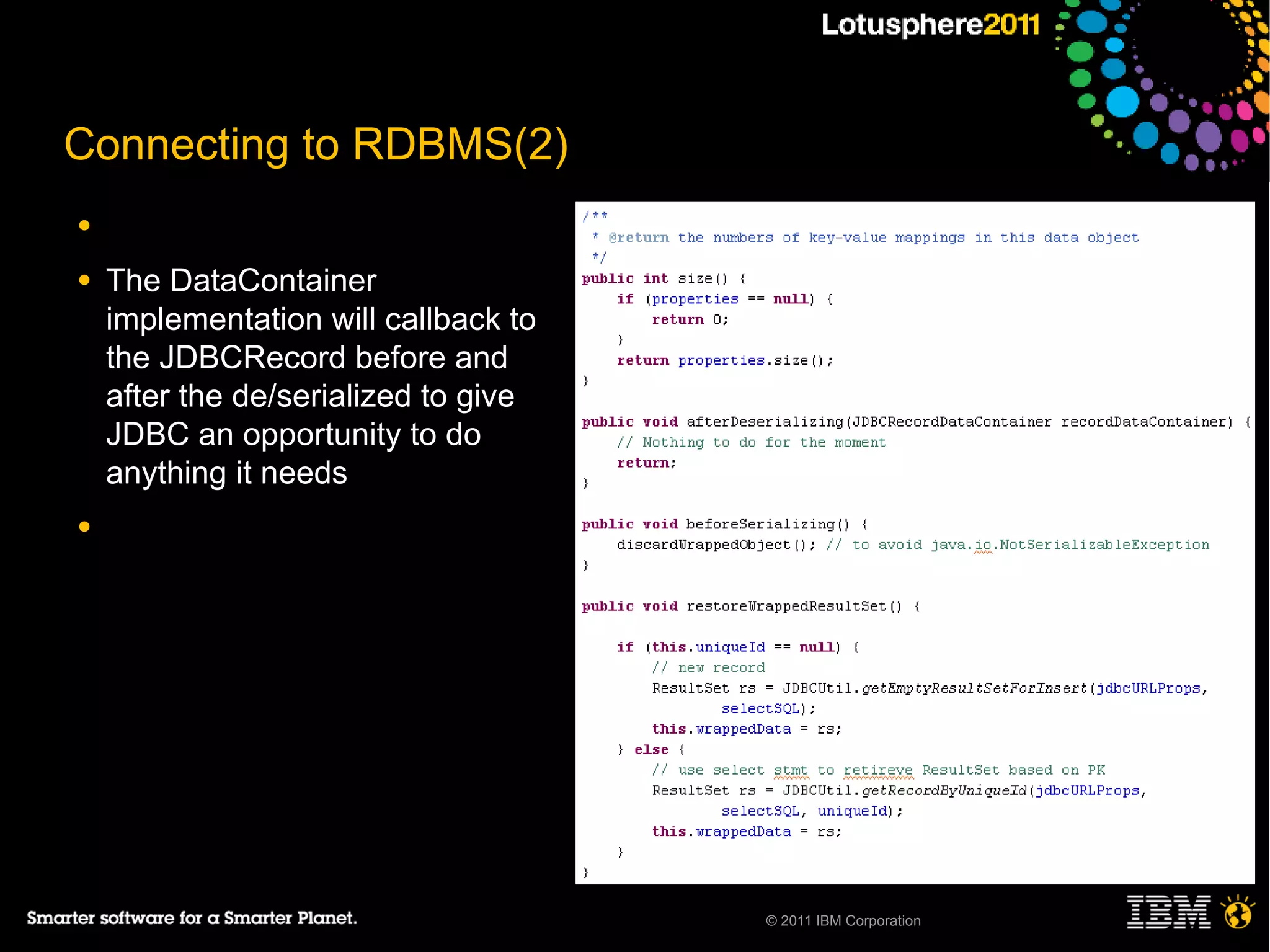Image resolution: width=1270 pixels, height=952 pixels.
Task: Click the "public void restoreWrappedResultSet()" line
Action: tap(751, 606)
